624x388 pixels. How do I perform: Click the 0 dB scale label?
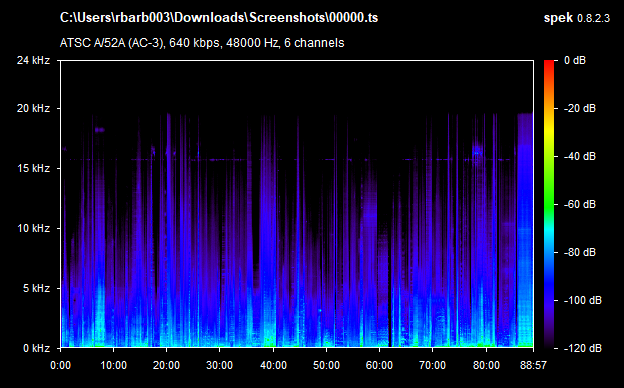[x=575, y=60]
